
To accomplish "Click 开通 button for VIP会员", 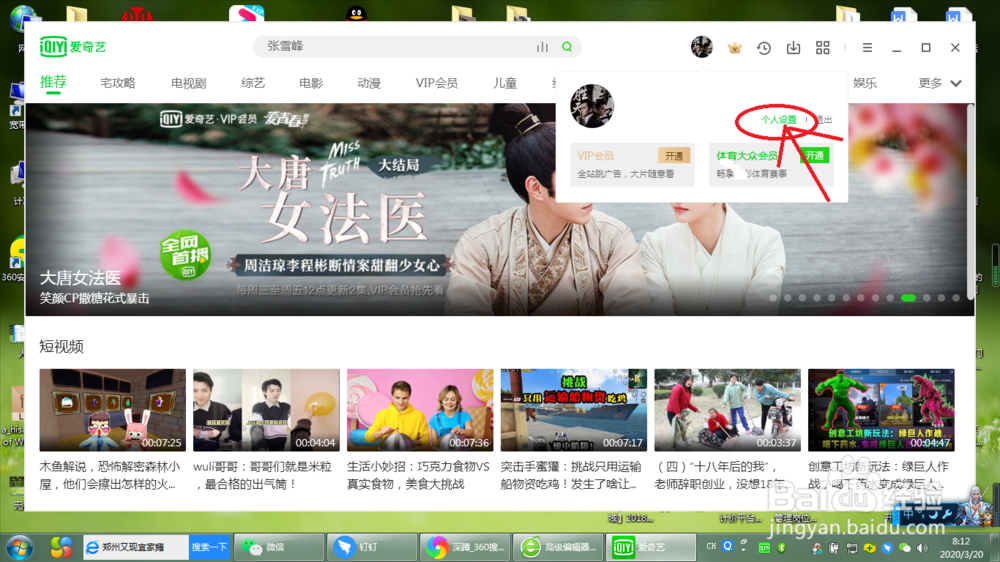I will tap(674, 156).
